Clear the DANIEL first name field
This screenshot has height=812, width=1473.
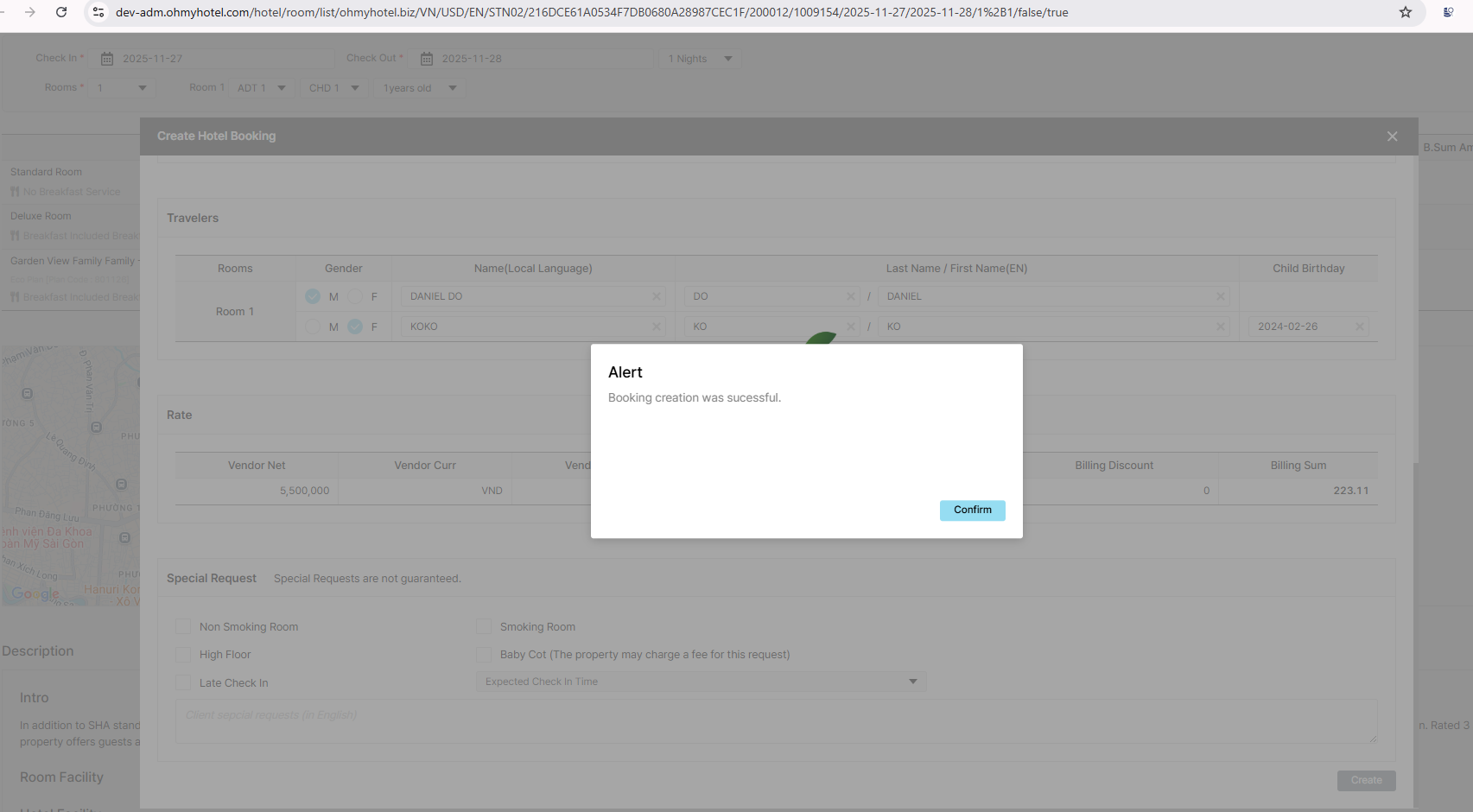(x=1221, y=296)
